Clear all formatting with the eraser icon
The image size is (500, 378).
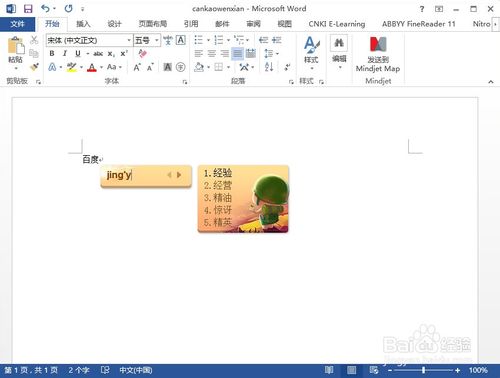143,53
